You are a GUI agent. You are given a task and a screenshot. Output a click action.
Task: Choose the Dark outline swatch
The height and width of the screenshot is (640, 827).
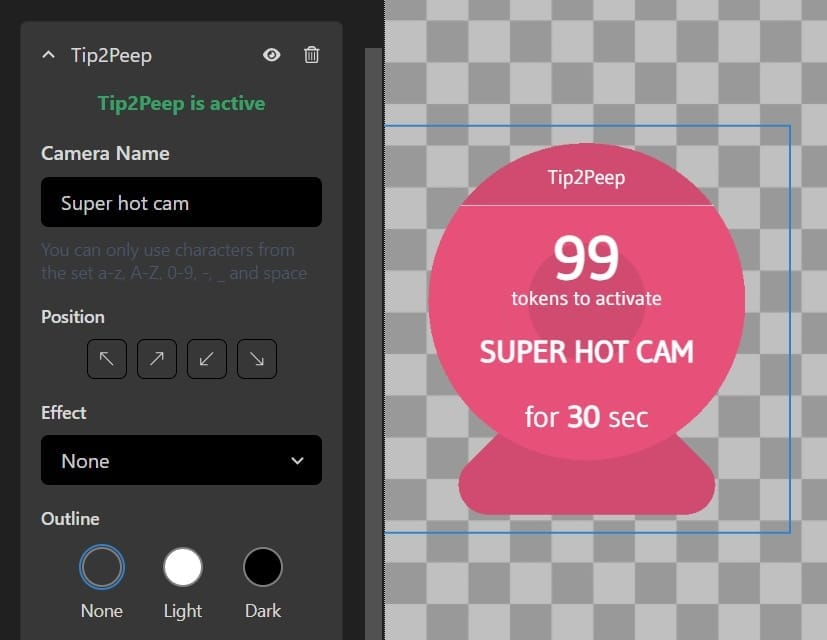[263, 567]
